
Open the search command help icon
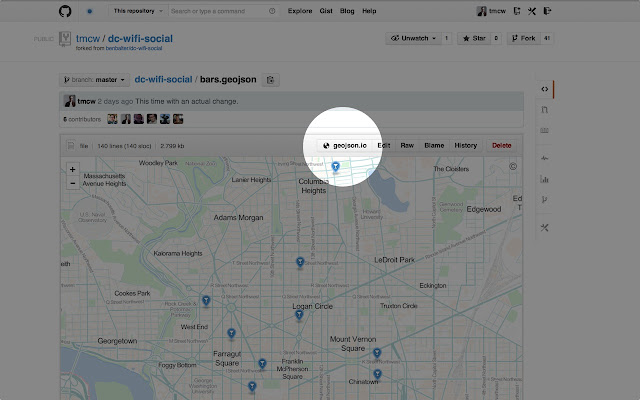(x=272, y=11)
